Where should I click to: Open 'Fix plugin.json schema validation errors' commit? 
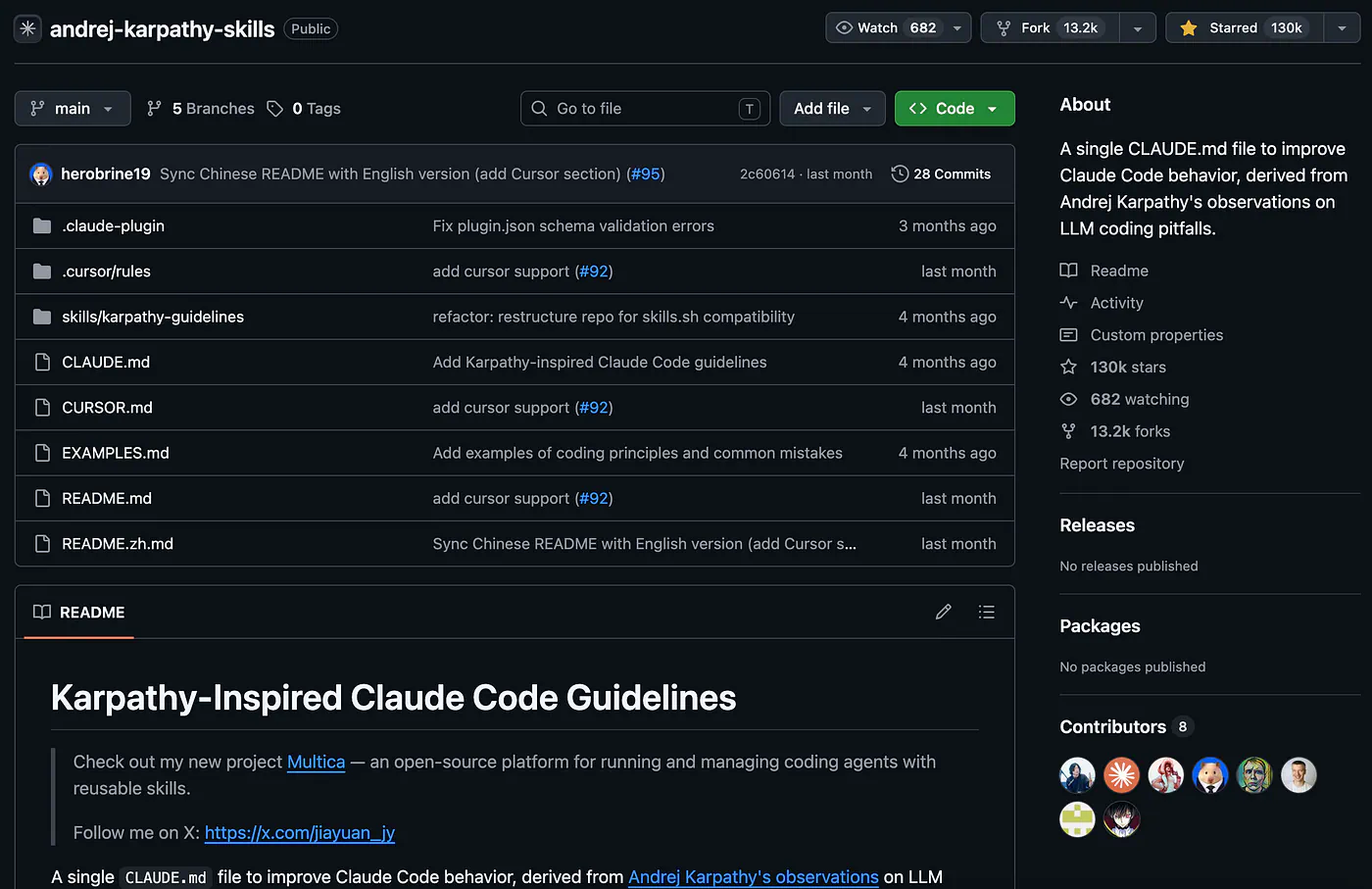(573, 226)
